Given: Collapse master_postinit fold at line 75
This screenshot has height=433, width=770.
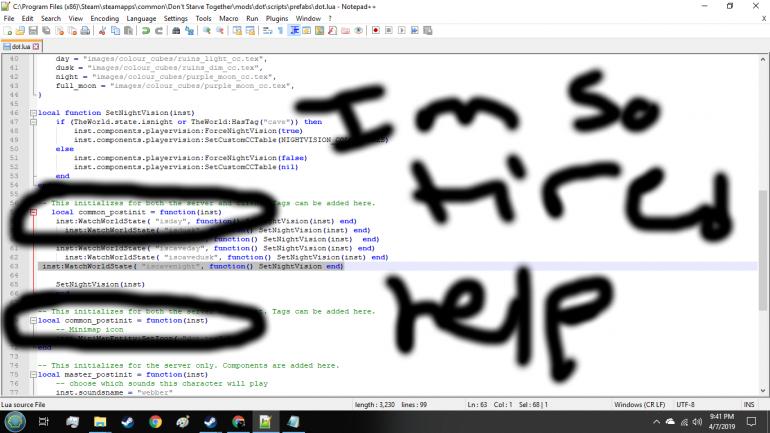Looking at the screenshot, I should point(33,375).
